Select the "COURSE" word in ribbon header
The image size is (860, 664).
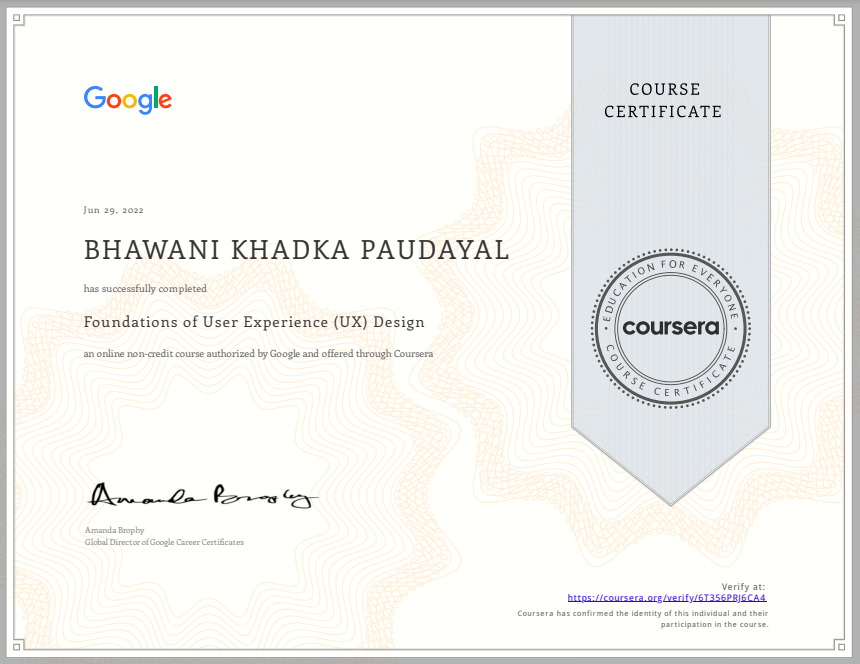(x=665, y=90)
